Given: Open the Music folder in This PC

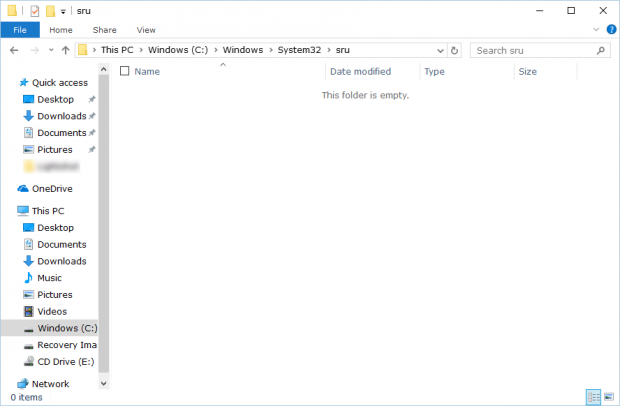Looking at the screenshot, I should click(49, 278).
